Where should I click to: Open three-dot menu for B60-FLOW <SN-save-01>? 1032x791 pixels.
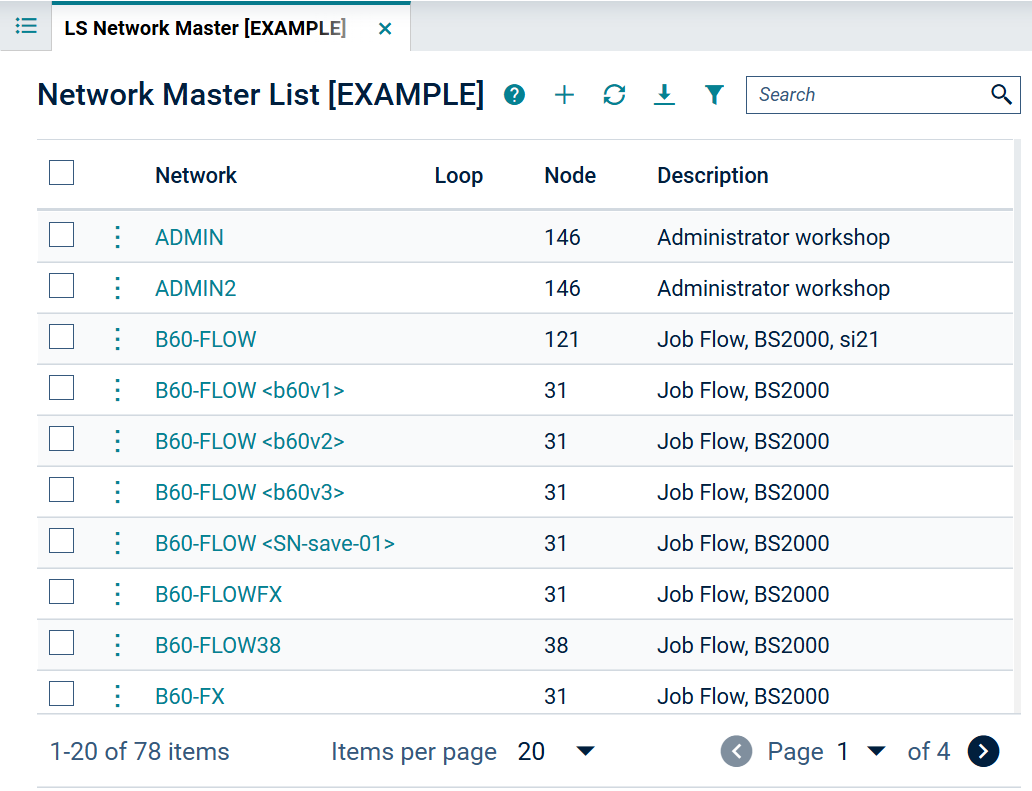(x=117, y=543)
